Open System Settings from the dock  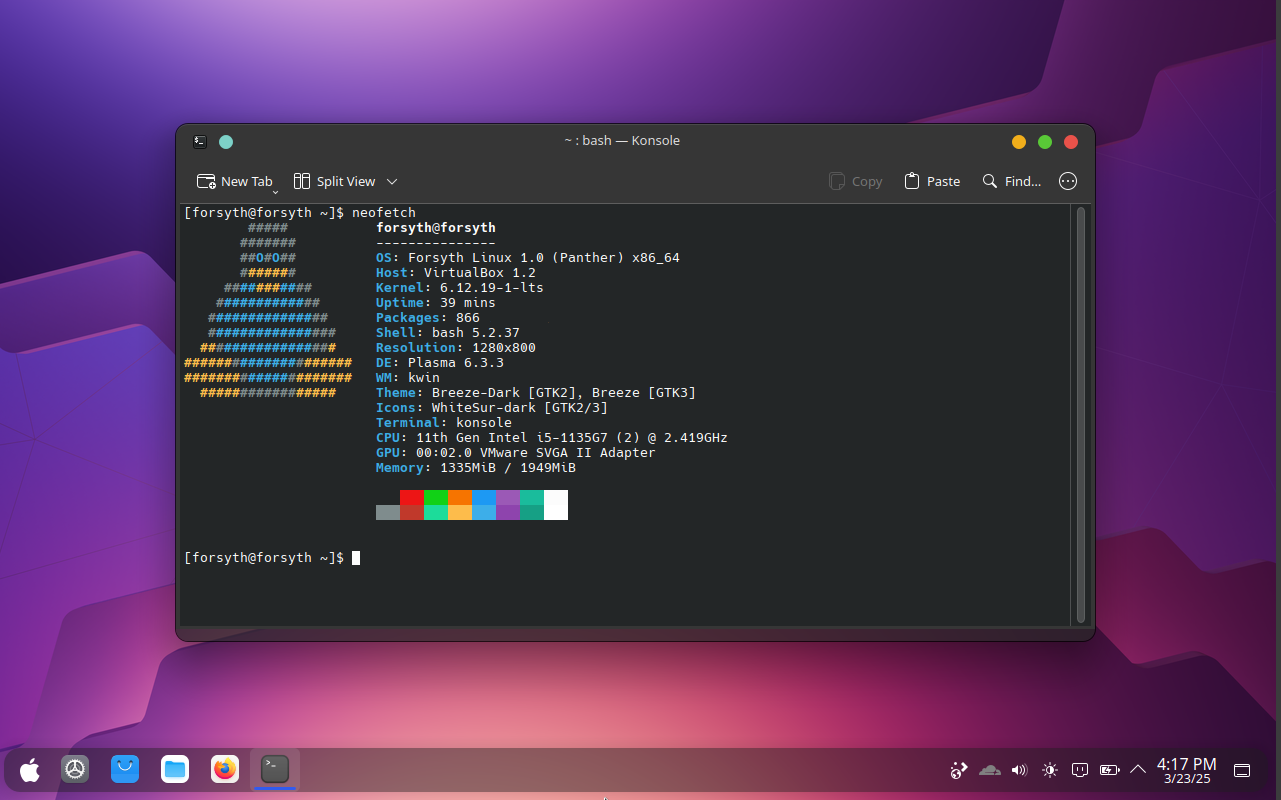click(75, 769)
